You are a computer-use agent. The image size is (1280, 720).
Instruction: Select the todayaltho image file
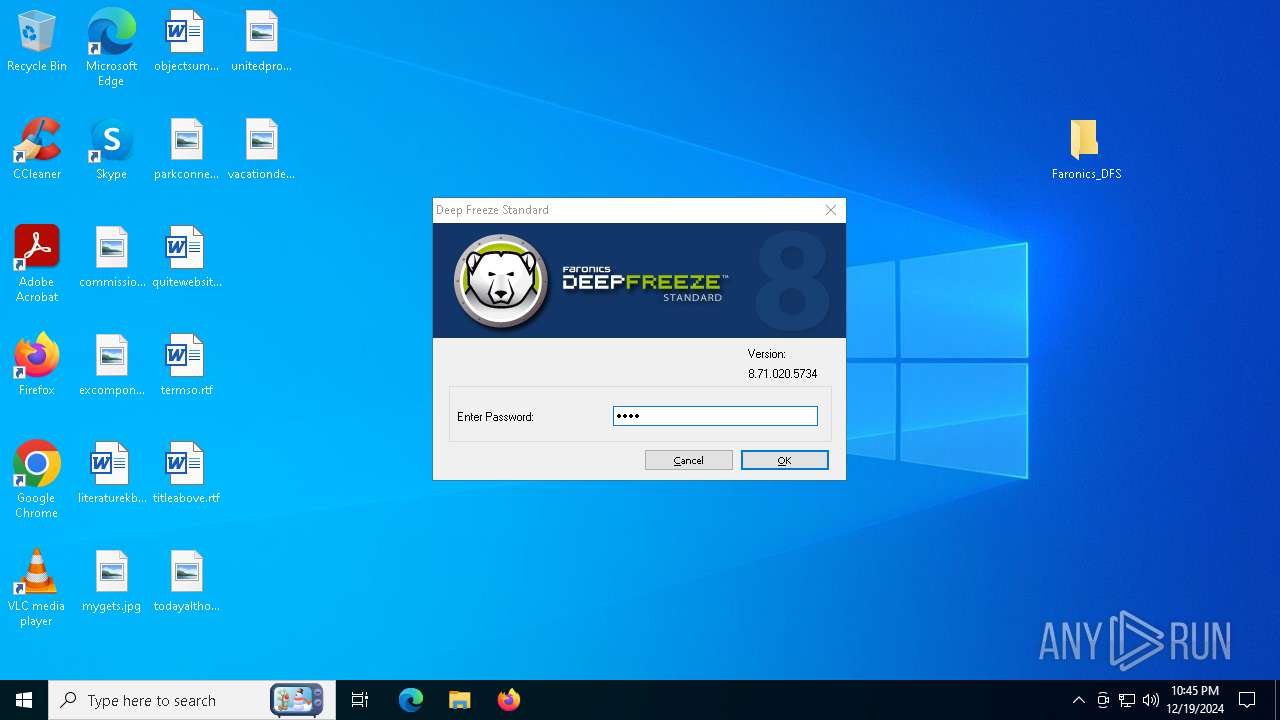186,581
